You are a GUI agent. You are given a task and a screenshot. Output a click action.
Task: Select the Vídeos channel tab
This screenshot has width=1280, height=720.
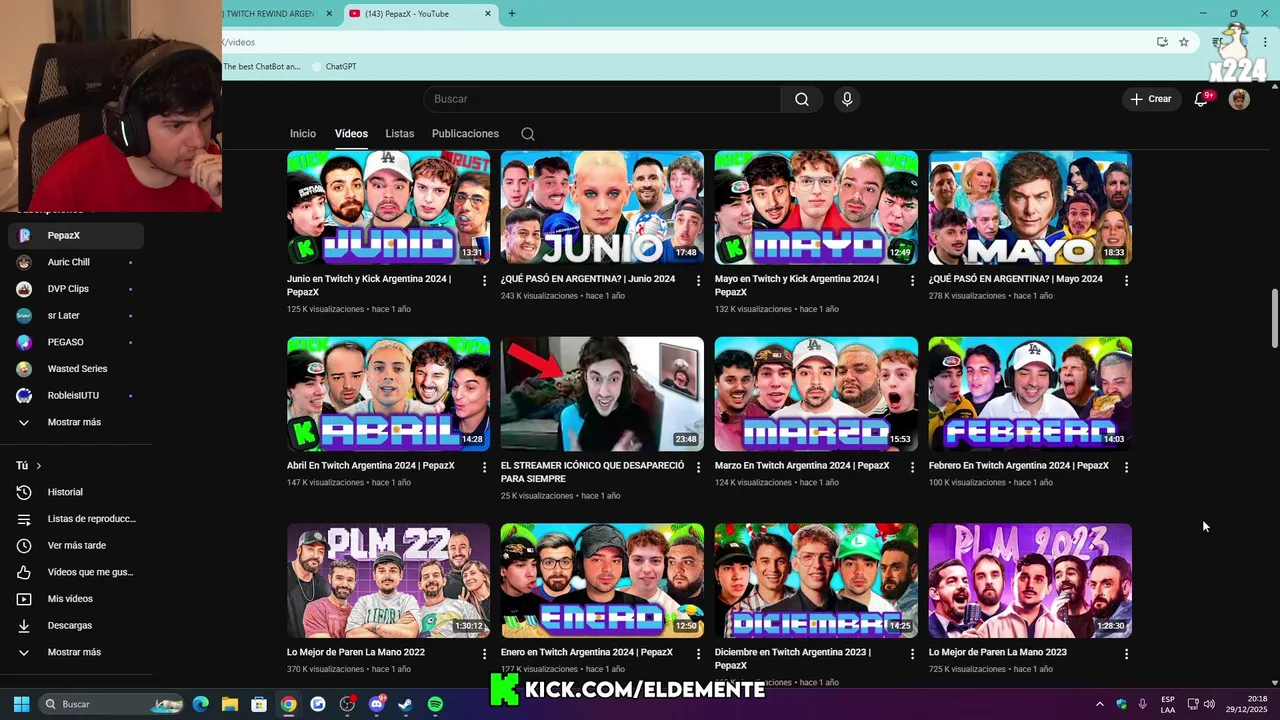[351, 134]
